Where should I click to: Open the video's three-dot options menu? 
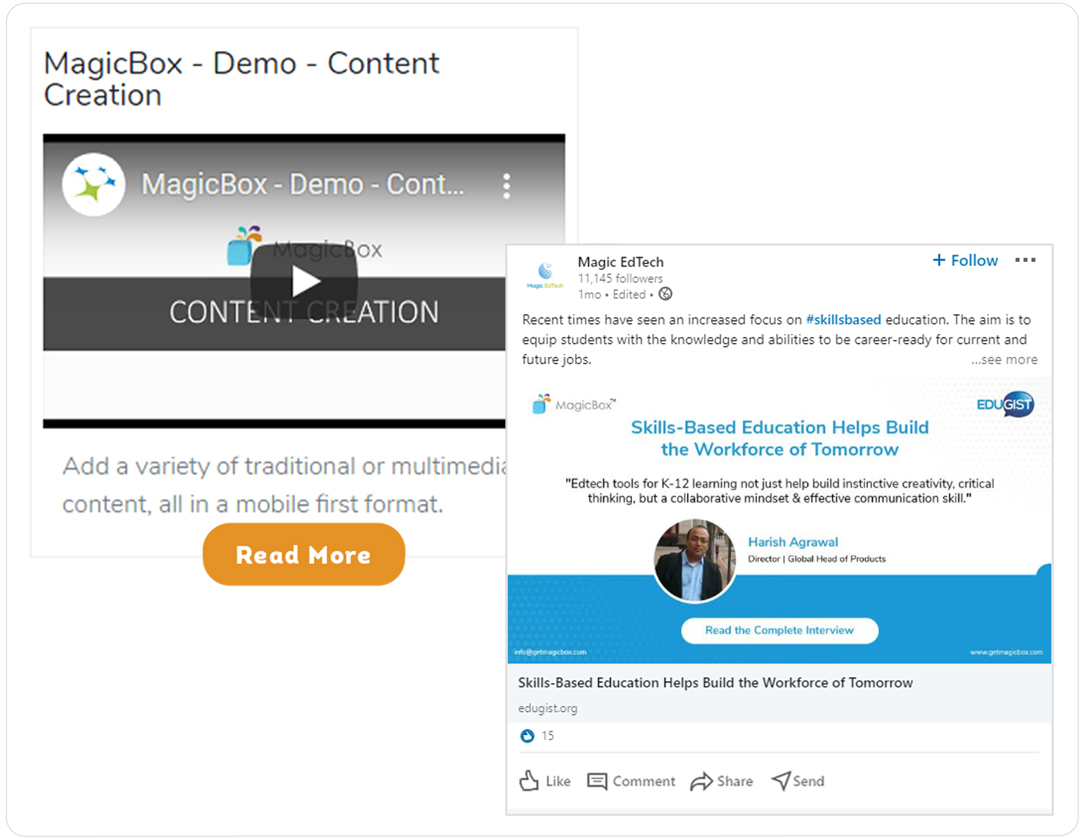(x=506, y=186)
